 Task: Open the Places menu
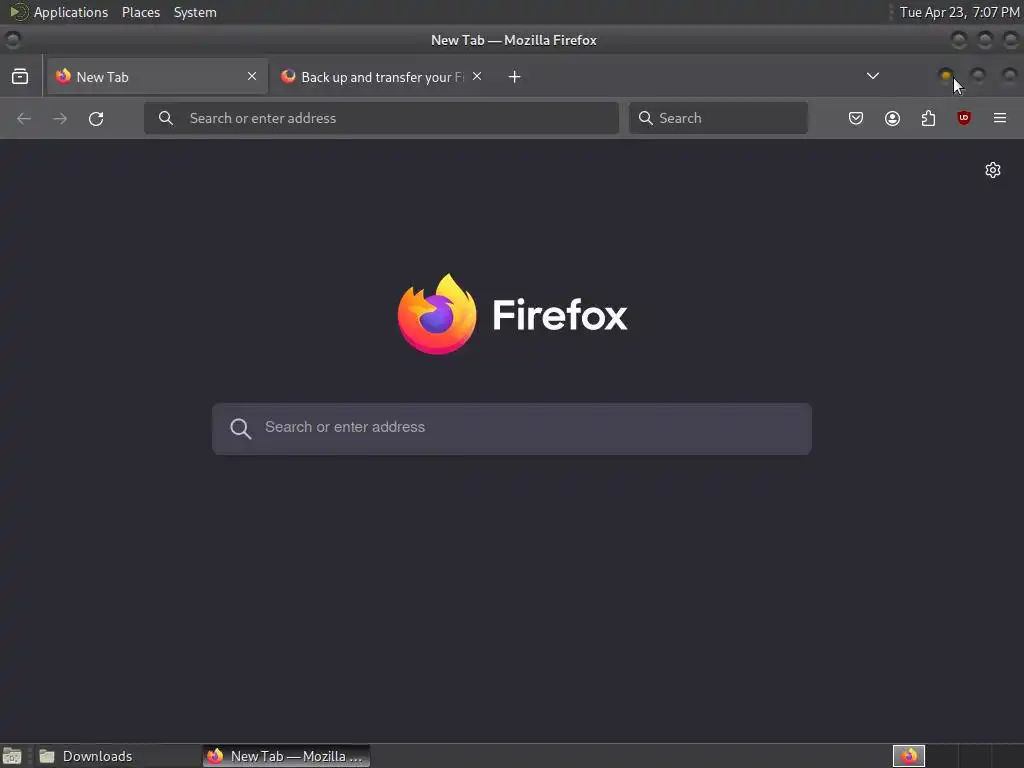pos(140,12)
